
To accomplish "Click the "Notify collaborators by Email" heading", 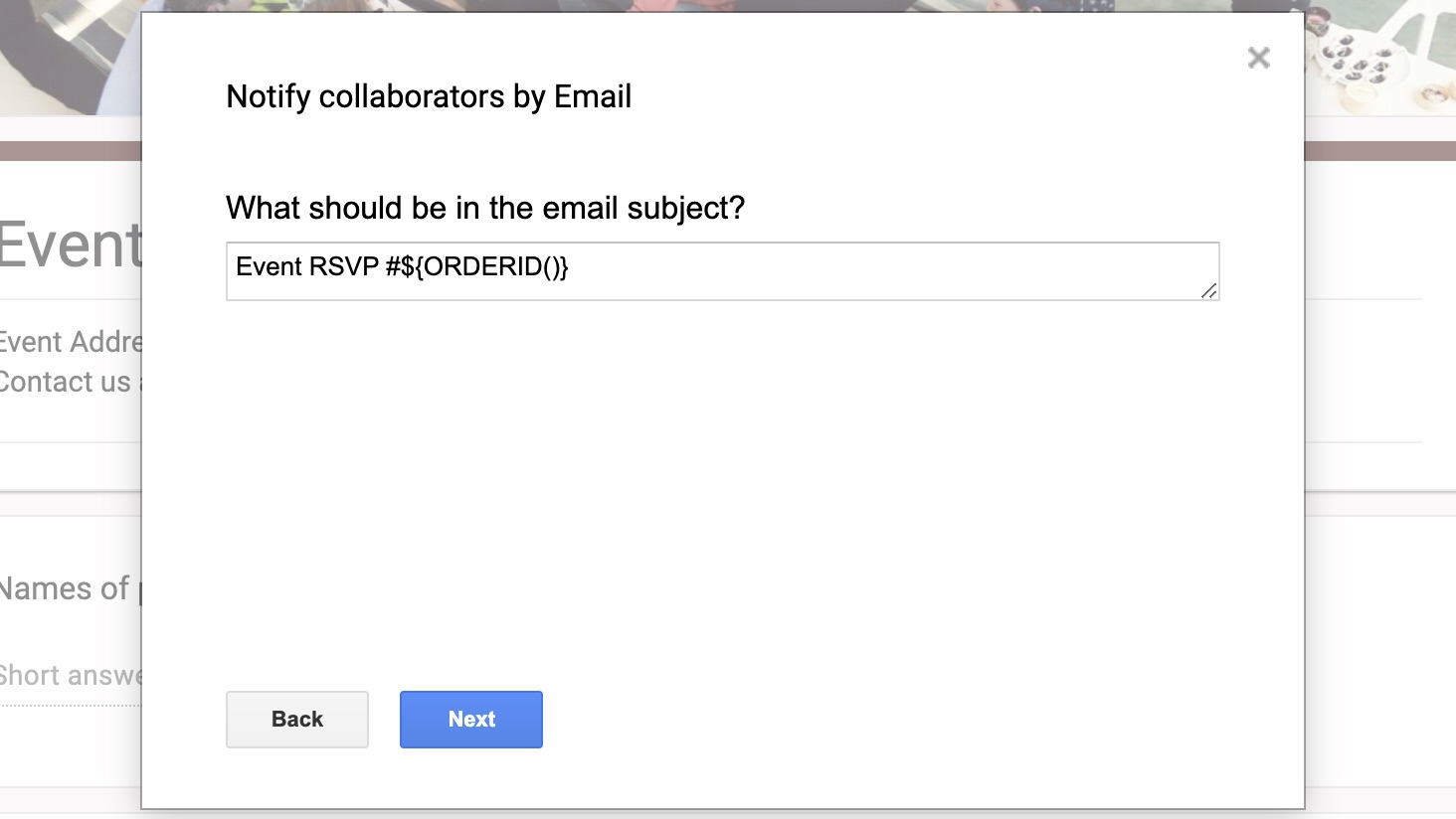I will click(x=429, y=96).
